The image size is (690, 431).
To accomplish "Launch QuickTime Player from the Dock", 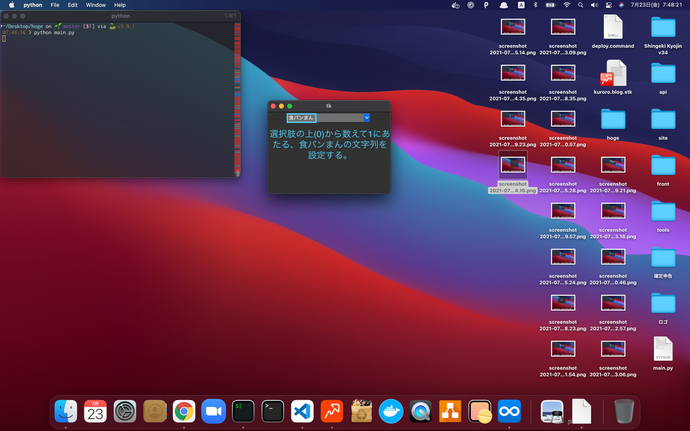I will 421,411.
